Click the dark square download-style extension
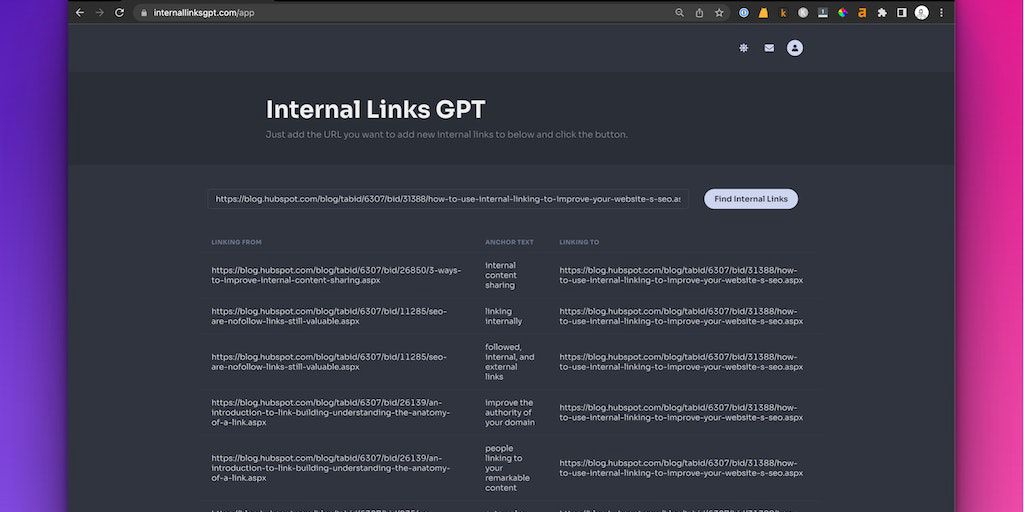 pyautogui.click(x=823, y=12)
